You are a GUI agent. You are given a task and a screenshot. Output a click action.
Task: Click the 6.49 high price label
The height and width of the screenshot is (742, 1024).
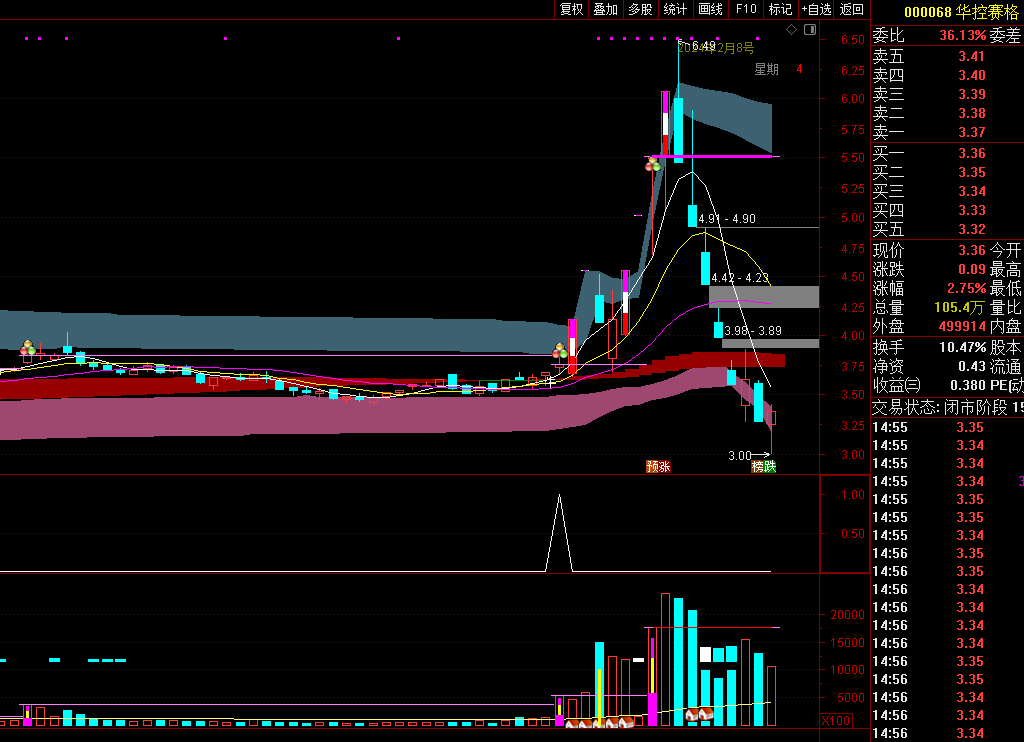click(x=703, y=45)
